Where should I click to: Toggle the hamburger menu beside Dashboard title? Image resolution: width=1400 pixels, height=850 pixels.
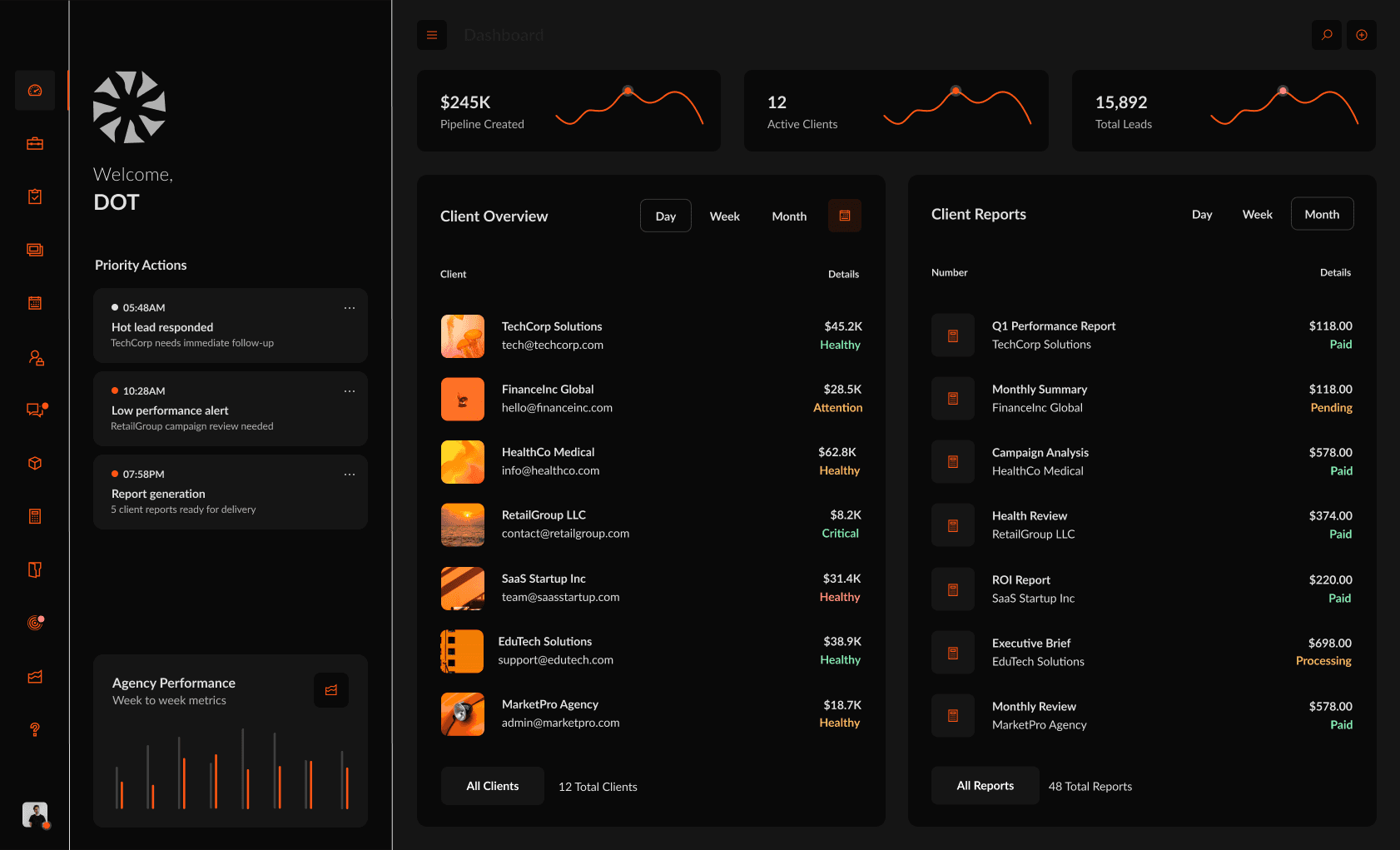click(x=432, y=35)
